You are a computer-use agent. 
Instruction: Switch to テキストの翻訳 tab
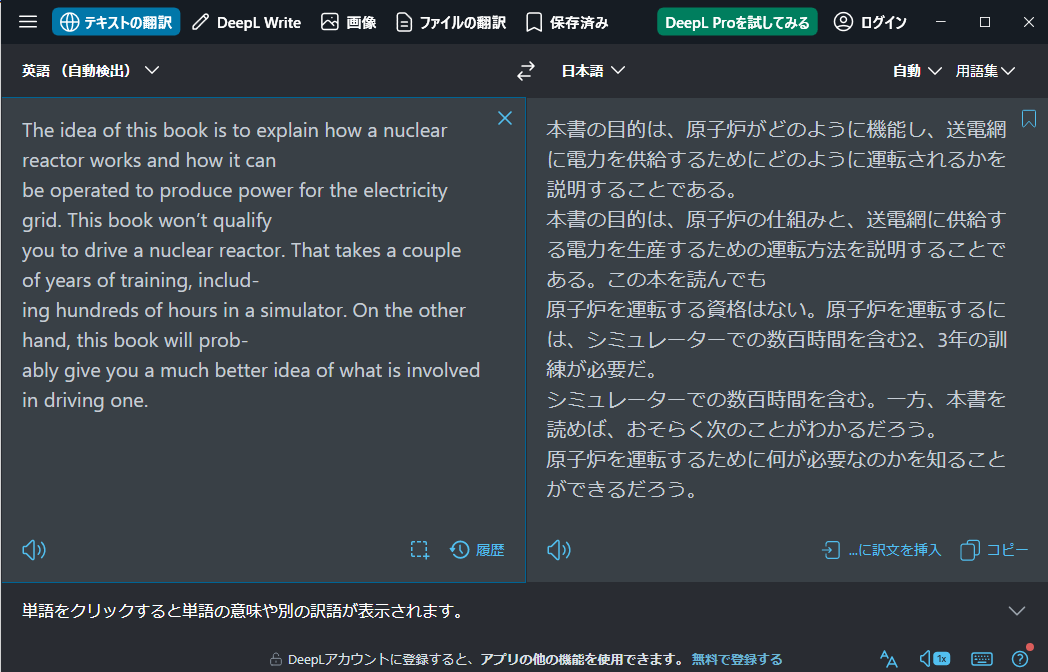click(116, 22)
